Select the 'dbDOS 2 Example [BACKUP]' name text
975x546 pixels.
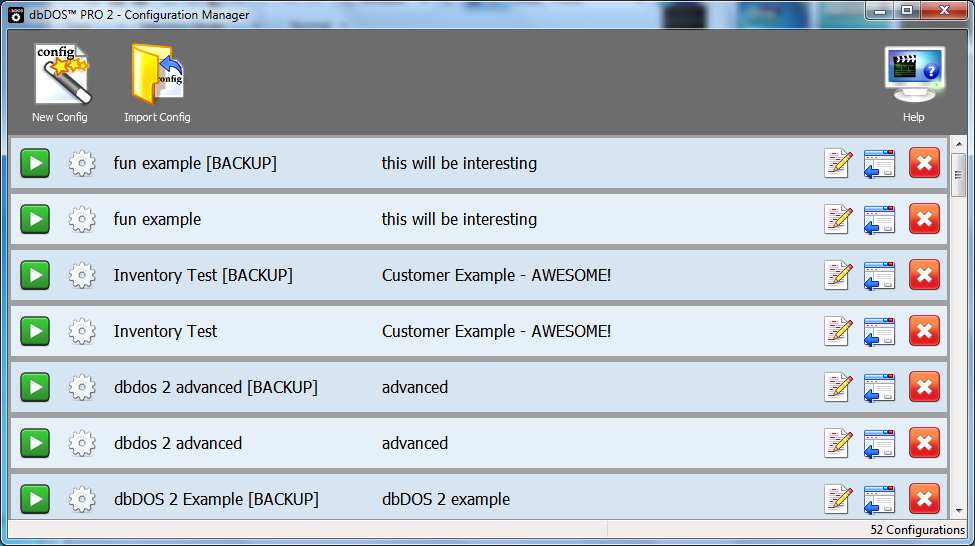(216, 499)
